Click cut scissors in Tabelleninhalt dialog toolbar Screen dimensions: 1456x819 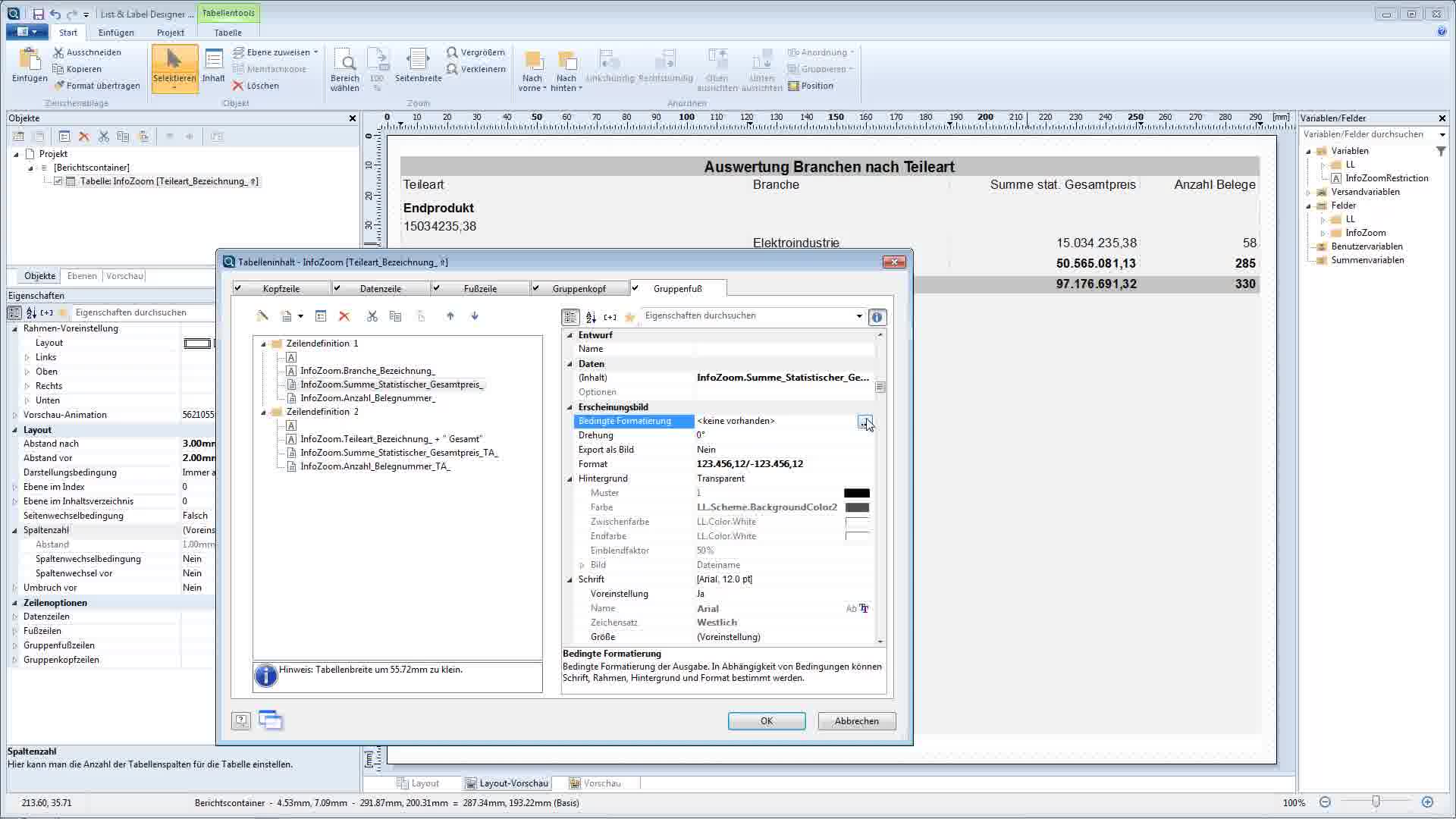(x=372, y=316)
